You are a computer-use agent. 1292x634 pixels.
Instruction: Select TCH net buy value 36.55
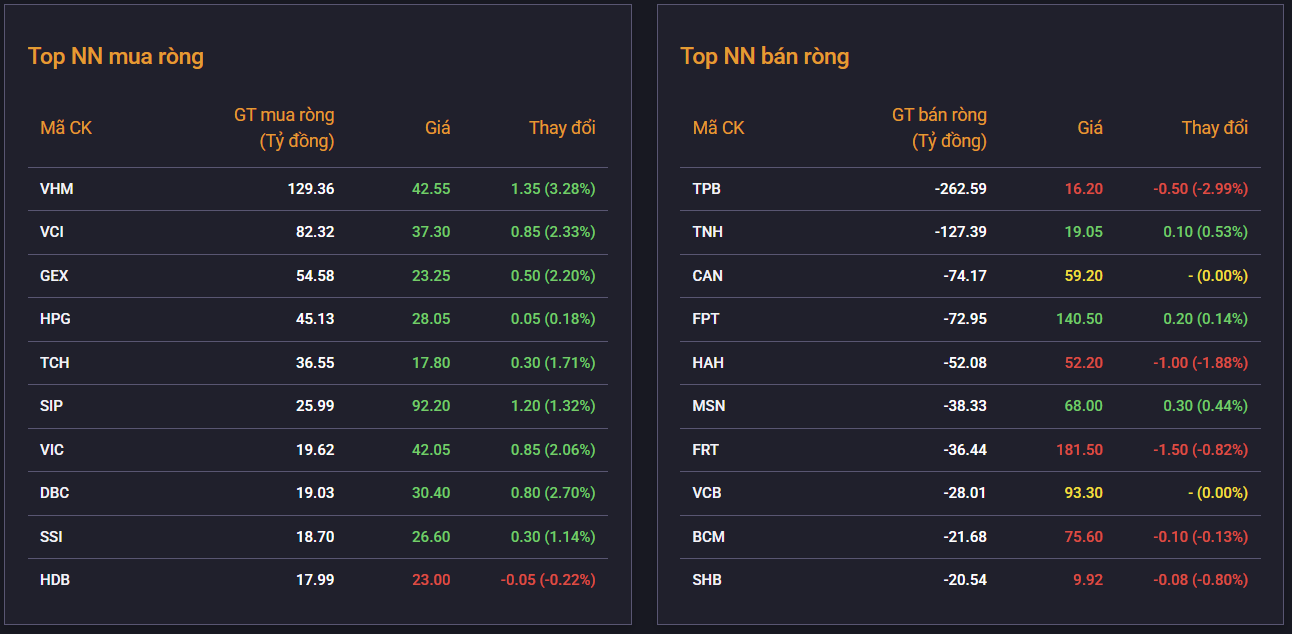[x=315, y=363]
